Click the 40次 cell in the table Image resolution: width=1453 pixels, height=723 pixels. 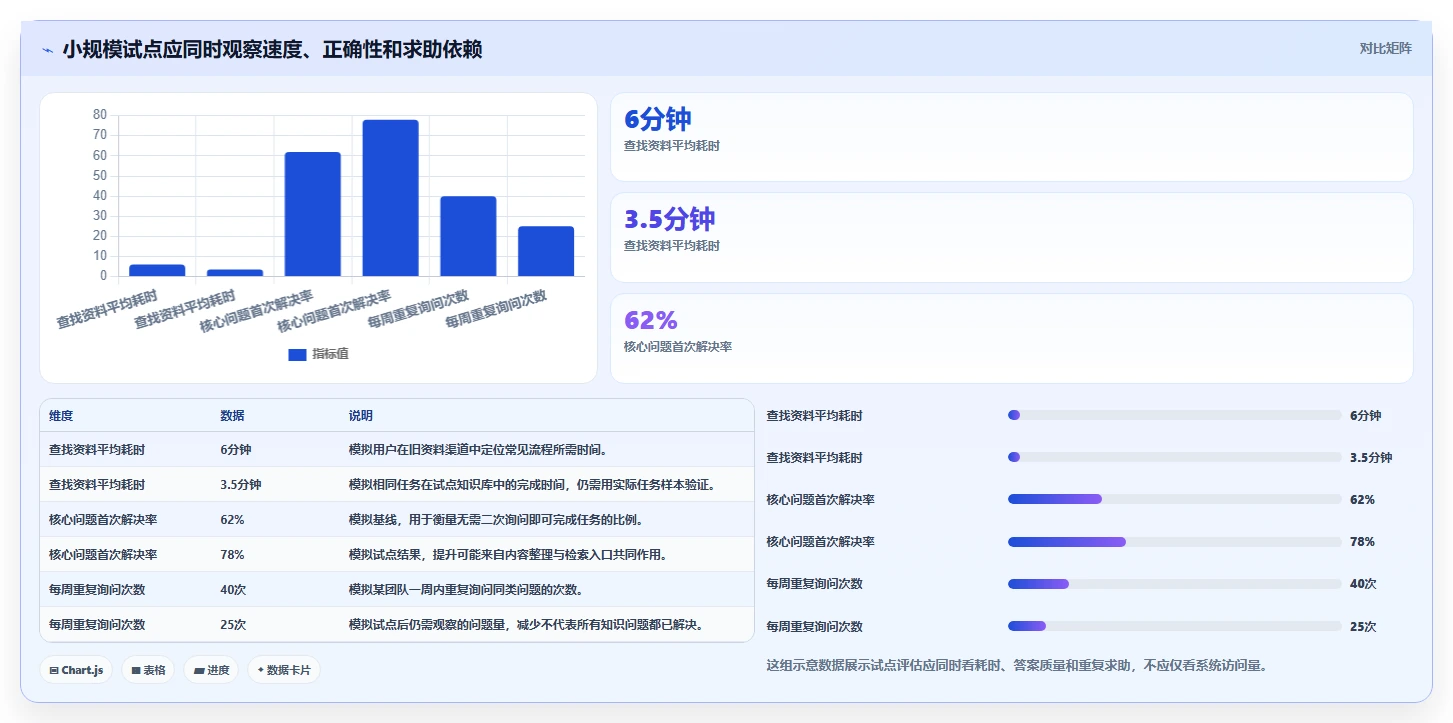[x=233, y=590]
